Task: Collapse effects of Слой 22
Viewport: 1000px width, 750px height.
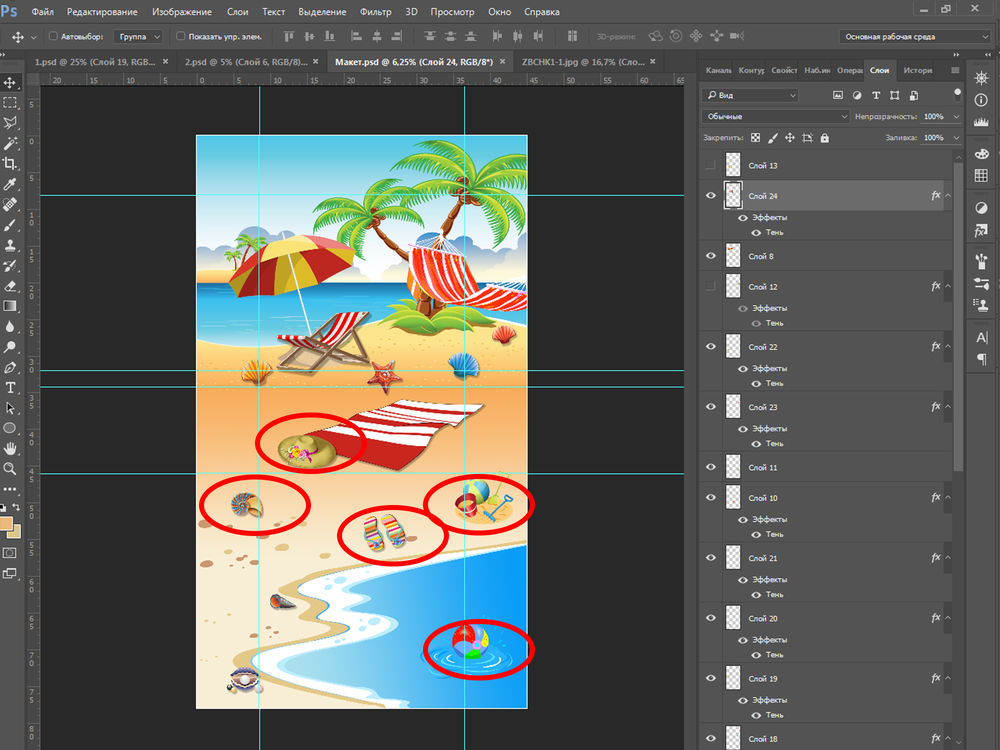Action: point(948,347)
